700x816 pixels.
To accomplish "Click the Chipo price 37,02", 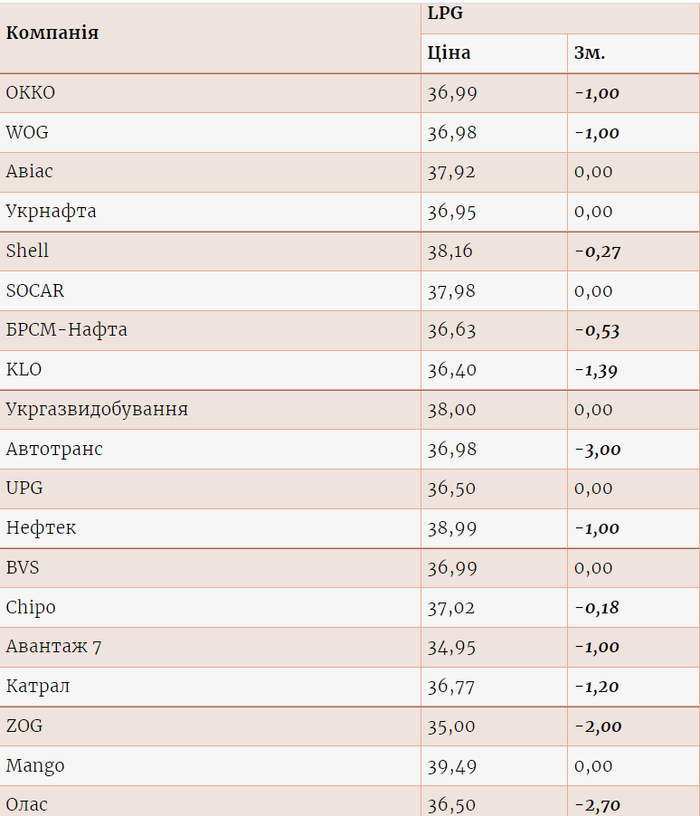I will coord(451,607).
